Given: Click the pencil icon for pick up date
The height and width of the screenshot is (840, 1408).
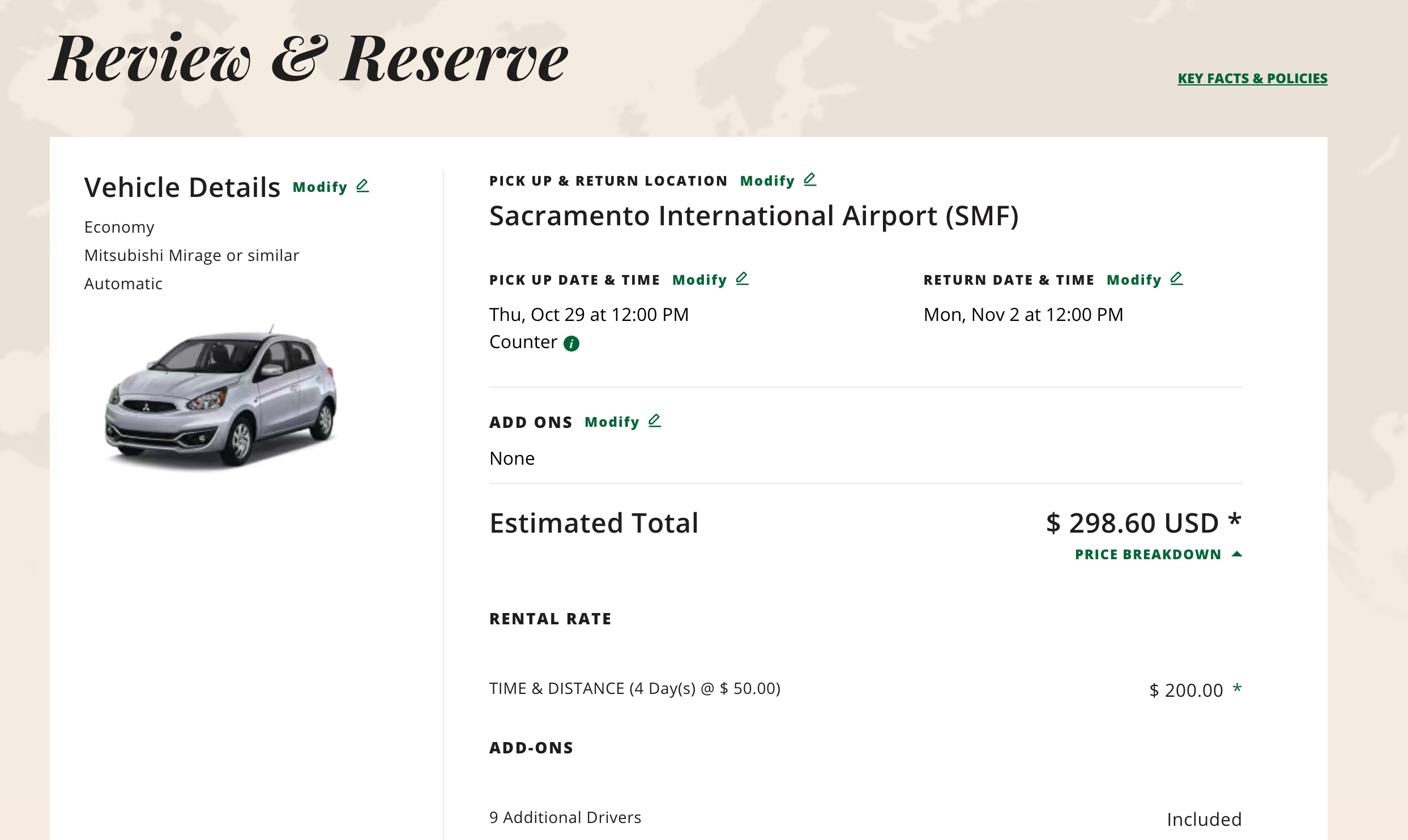Looking at the screenshot, I should pyautogui.click(x=742, y=278).
